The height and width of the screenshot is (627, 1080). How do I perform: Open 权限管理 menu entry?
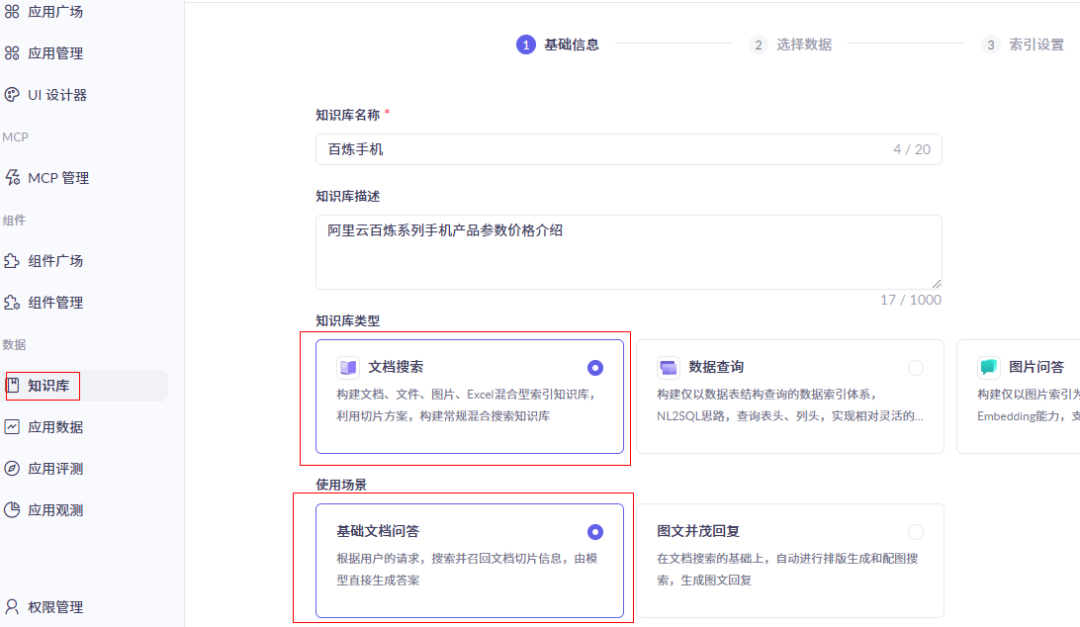[56, 607]
